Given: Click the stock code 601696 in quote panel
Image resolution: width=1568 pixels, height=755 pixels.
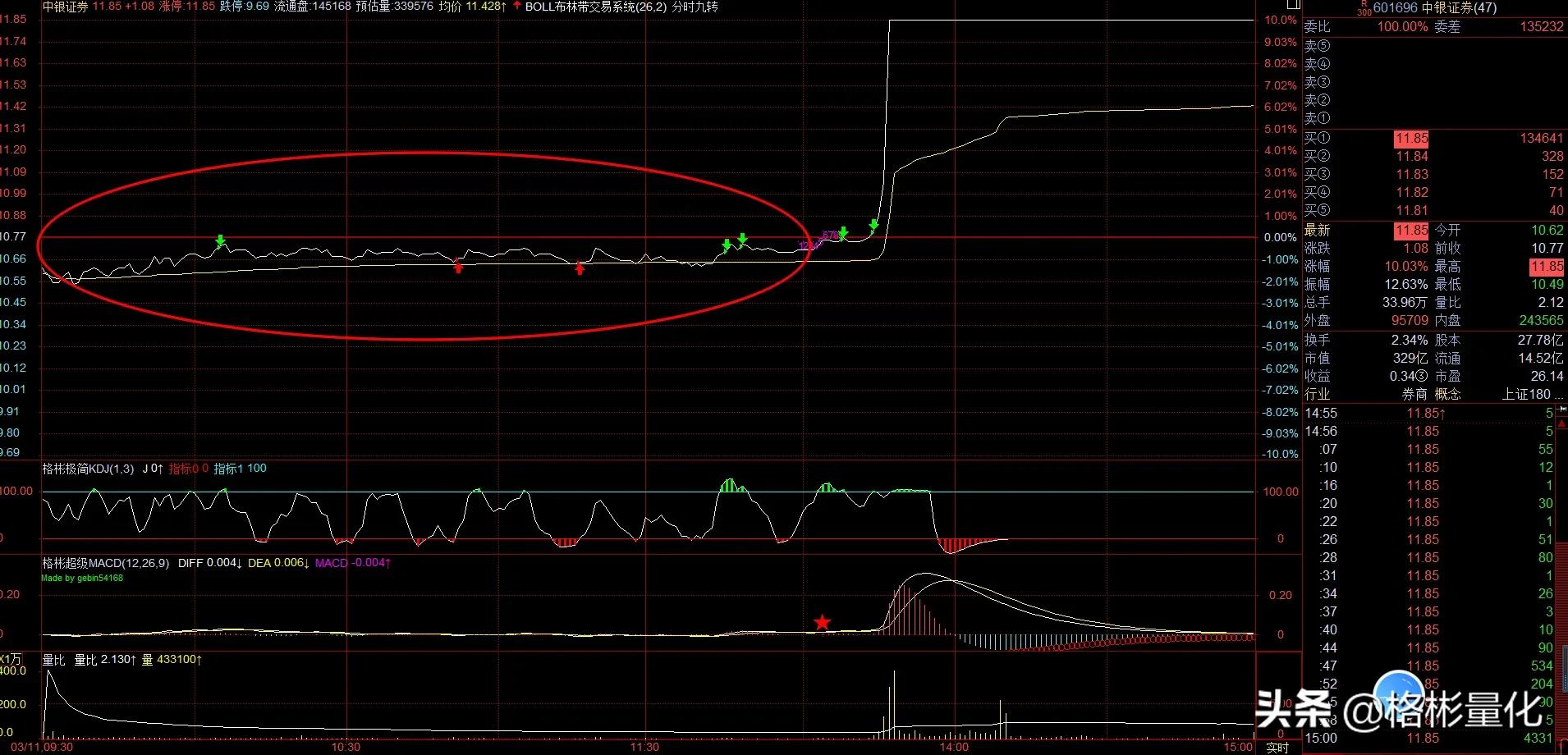Looking at the screenshot, I should tap(1395, 7).
